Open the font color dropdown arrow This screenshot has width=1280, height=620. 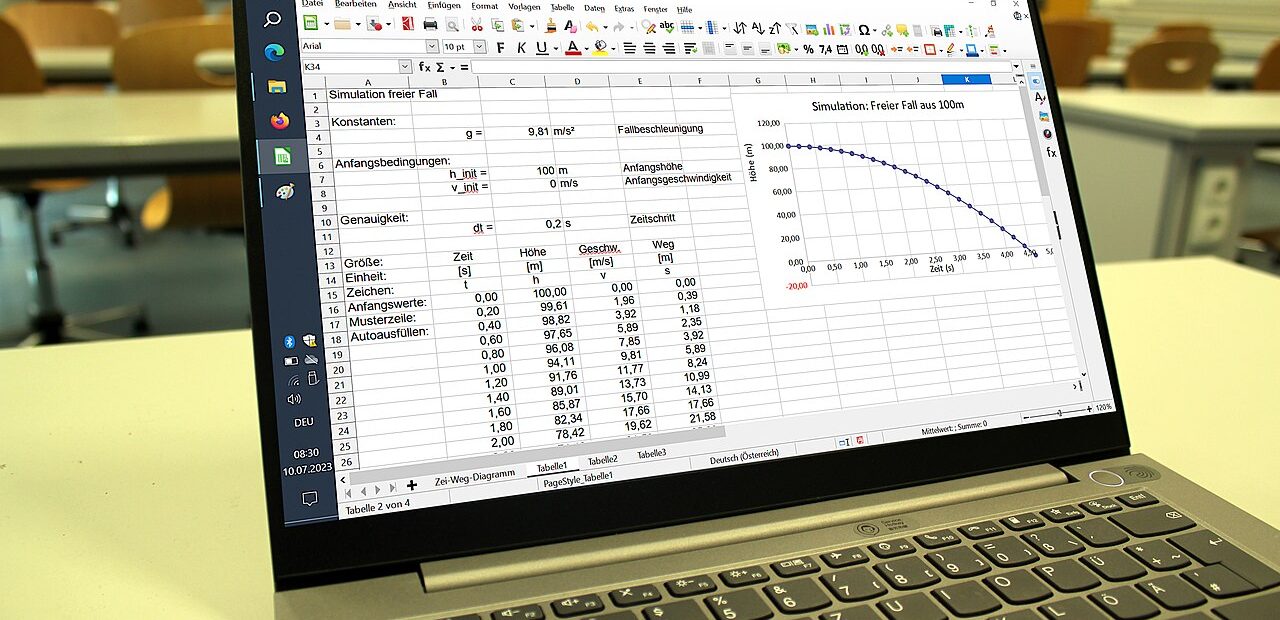[x=587, y=48]
